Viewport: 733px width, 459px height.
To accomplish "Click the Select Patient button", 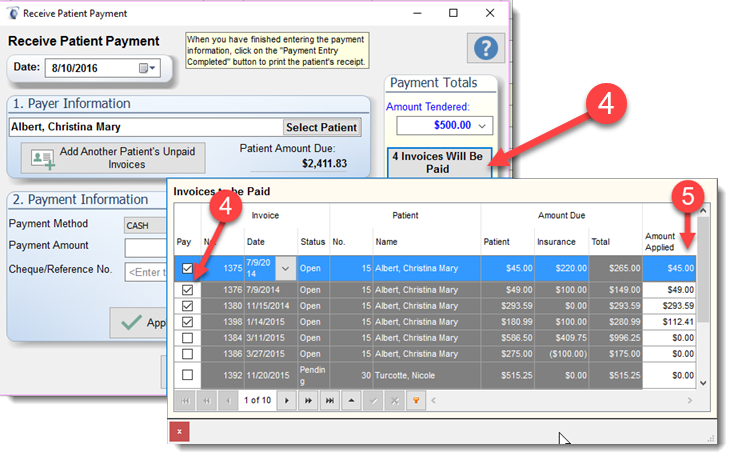I will (x=322, y=127).
